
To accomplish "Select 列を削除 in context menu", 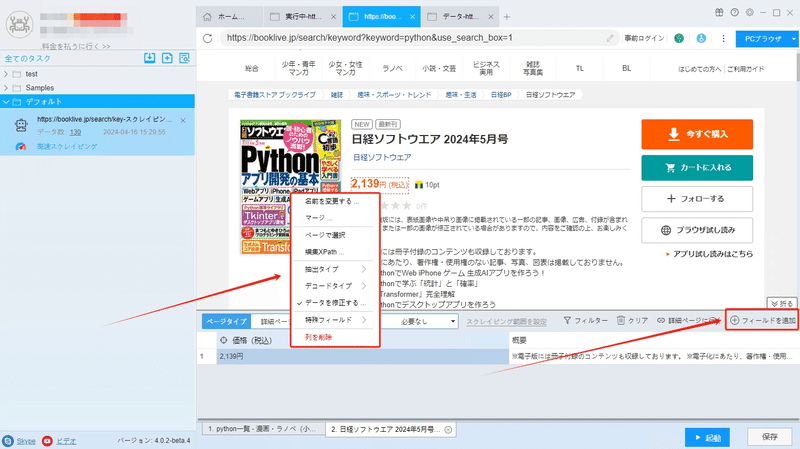I will 334,337.
